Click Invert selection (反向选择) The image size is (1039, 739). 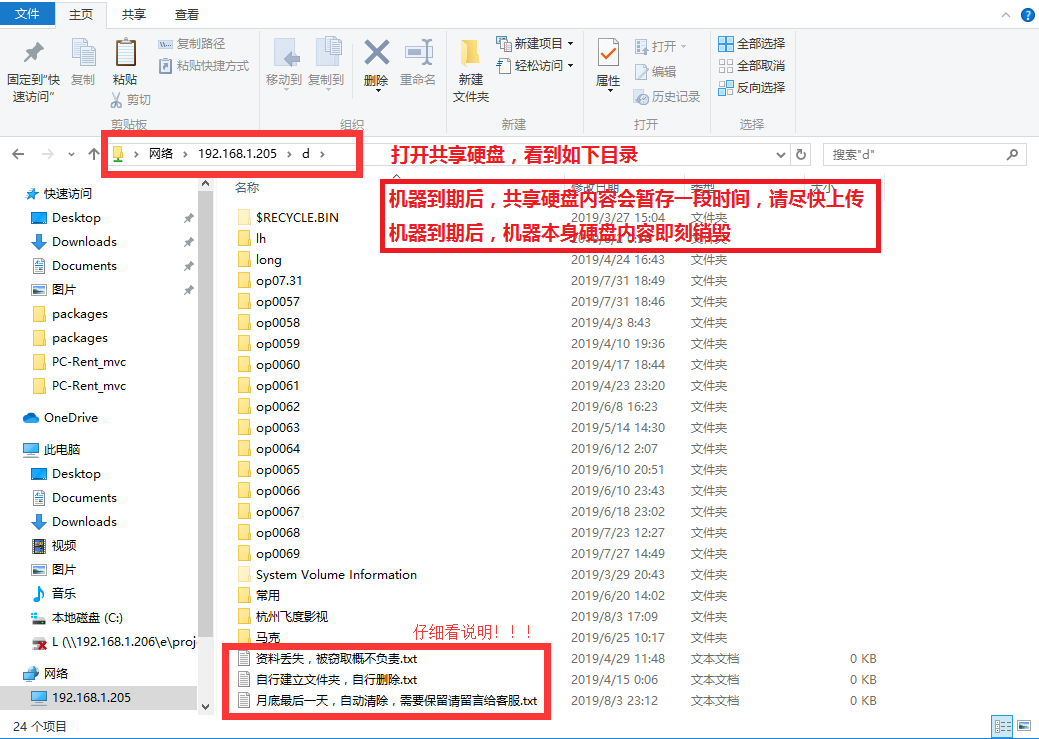752,87
